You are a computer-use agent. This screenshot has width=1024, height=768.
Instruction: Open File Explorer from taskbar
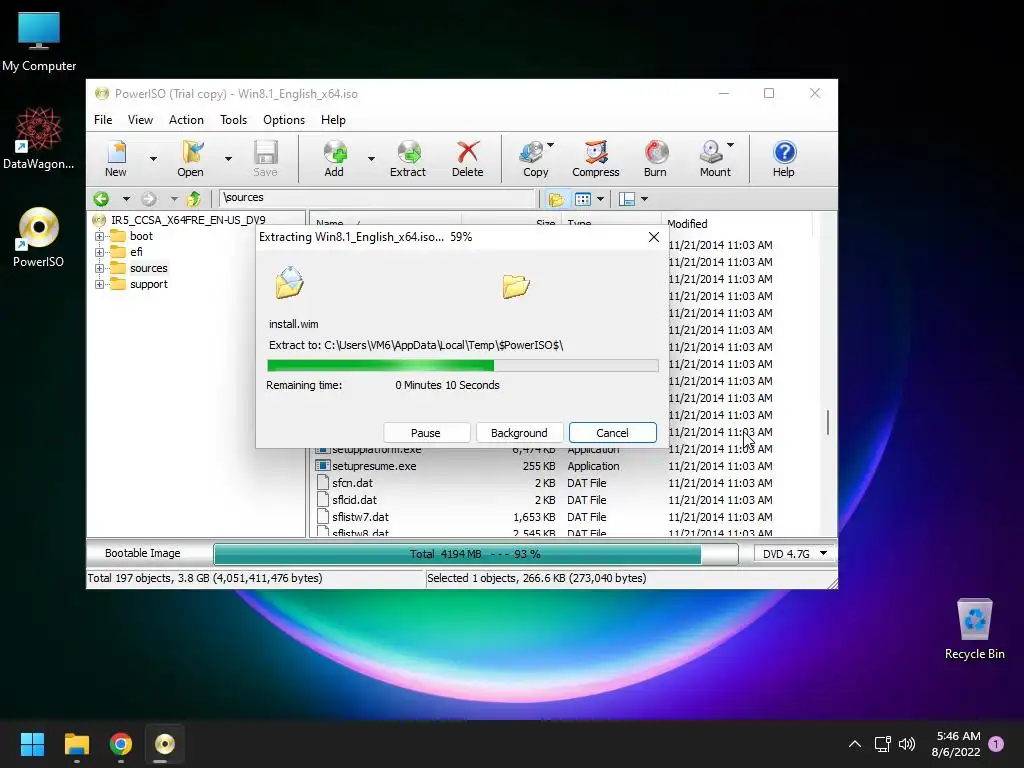(76, 744)
